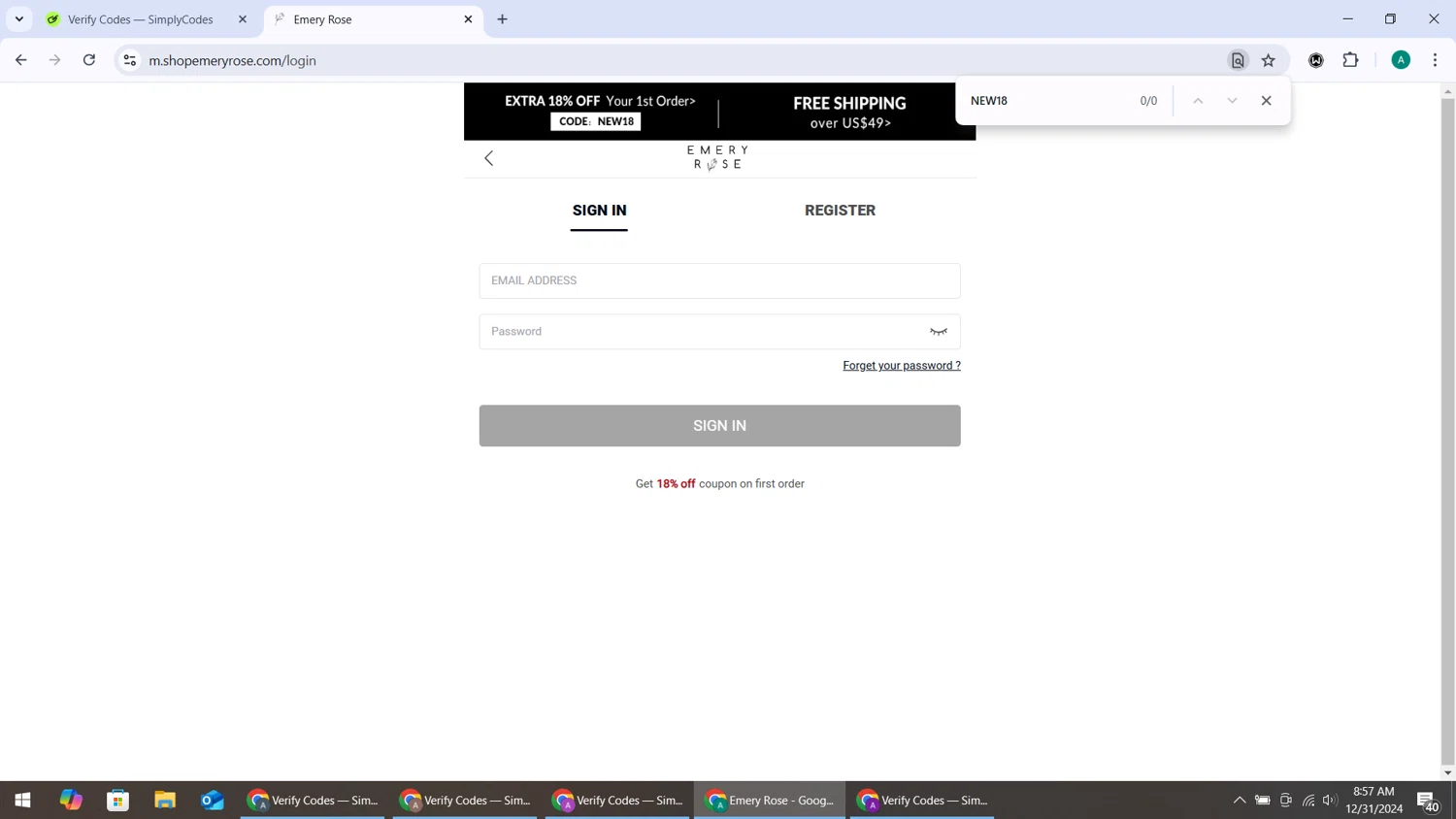Select the Emery Rose browser tab
The height and width of the screenshot is (819, 1456).
[374, 19]
